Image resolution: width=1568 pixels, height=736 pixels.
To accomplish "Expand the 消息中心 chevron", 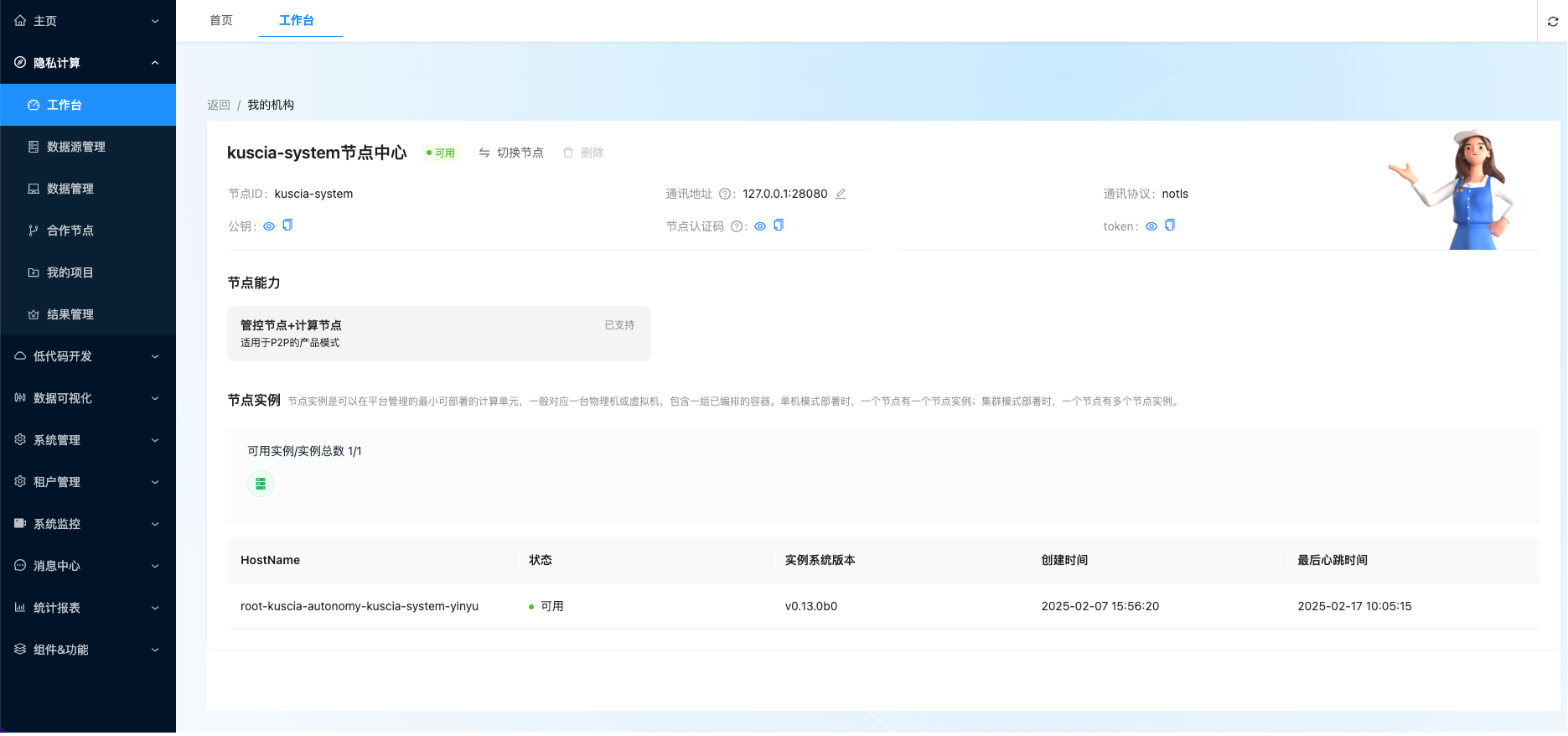I will pos(155,566).
